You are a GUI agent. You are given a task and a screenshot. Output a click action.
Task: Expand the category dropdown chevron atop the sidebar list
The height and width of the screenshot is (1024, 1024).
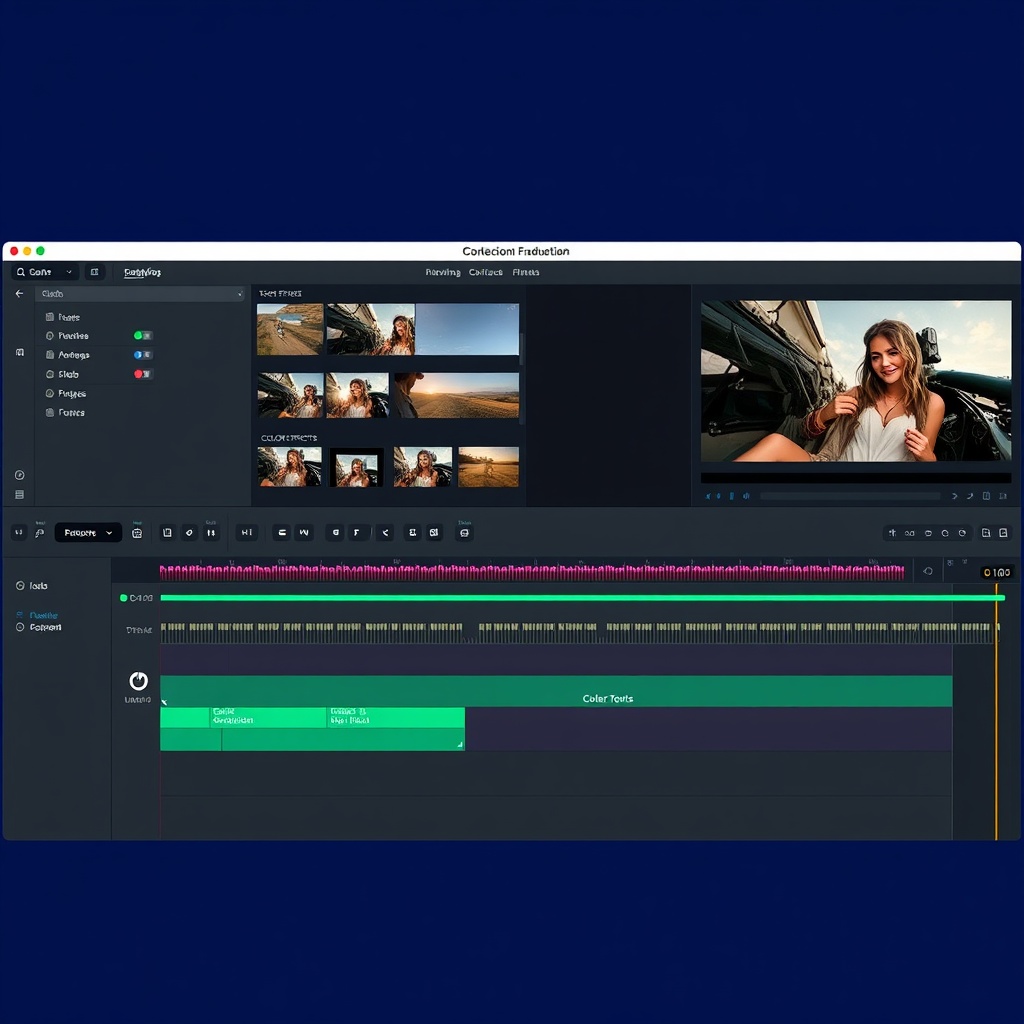pyautogui.click(x=240, y=295)
